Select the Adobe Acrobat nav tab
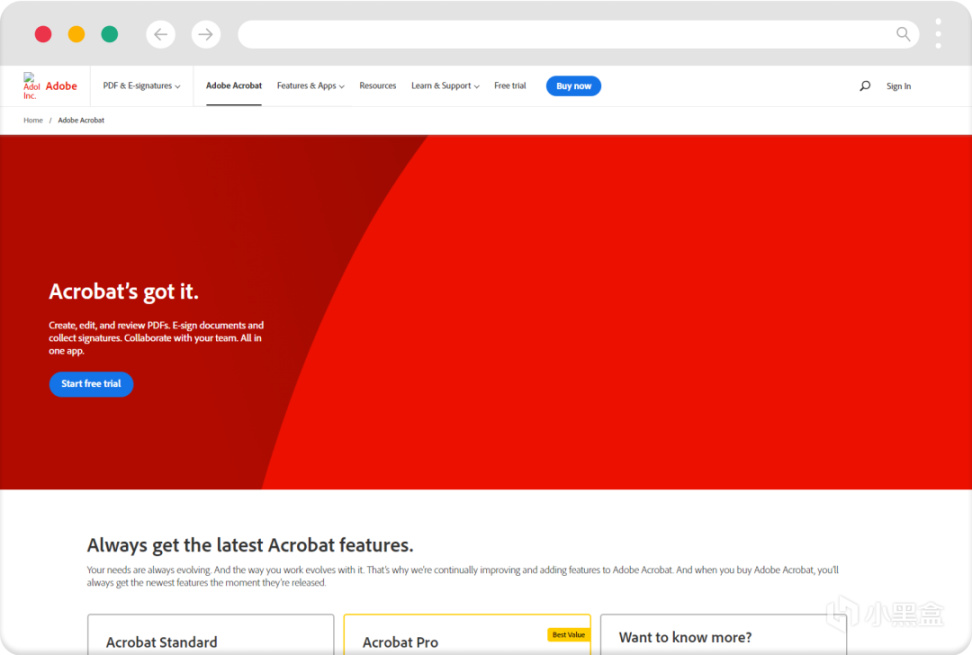This screenshot has height=655, width=972. (x=234, y=86)
